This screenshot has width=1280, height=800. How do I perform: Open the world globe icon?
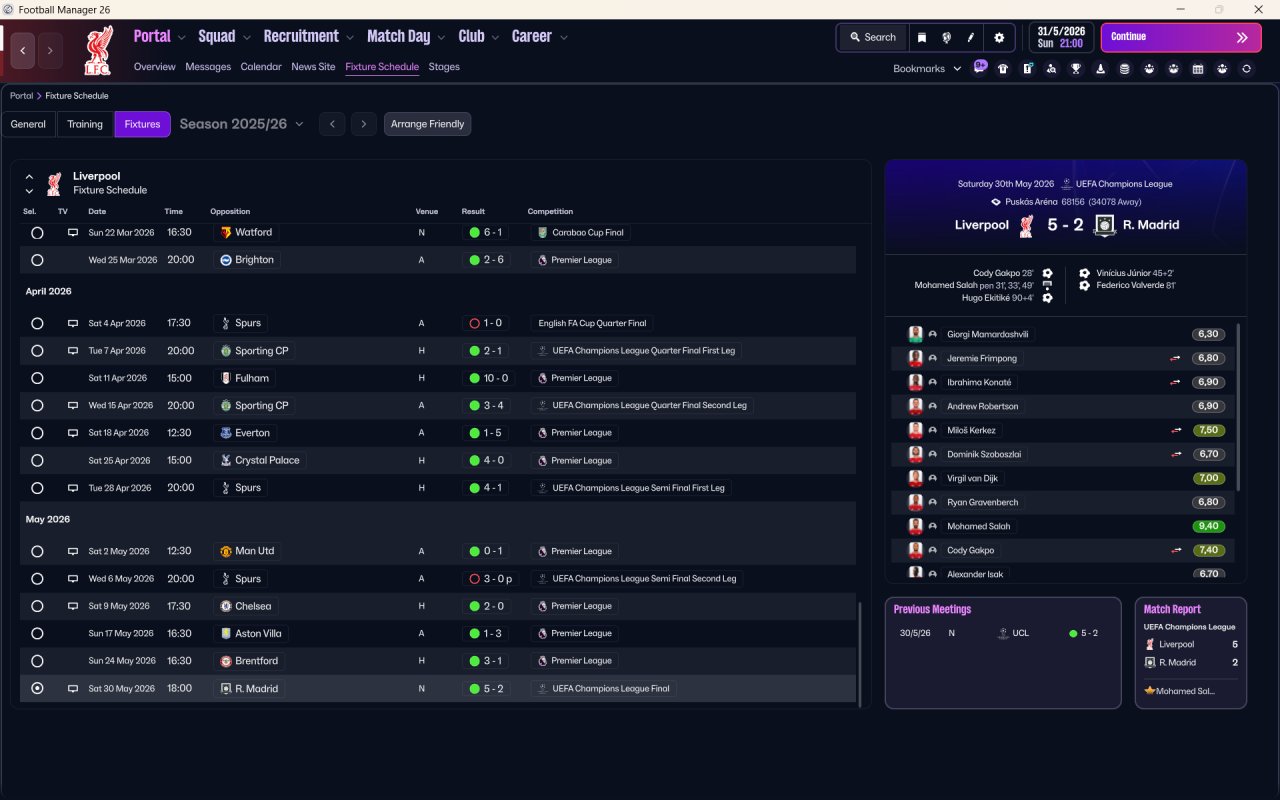[946, 38]
